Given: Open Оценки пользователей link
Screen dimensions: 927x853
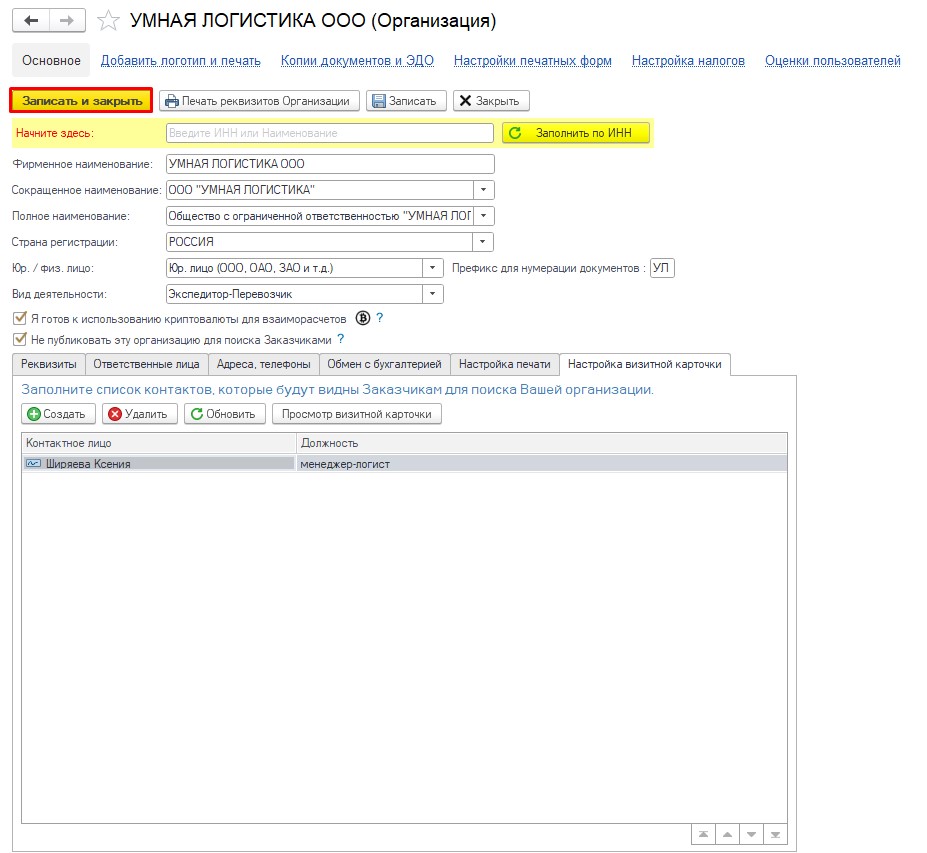Looking at the screenshot, I should click(x=832, y=60).
